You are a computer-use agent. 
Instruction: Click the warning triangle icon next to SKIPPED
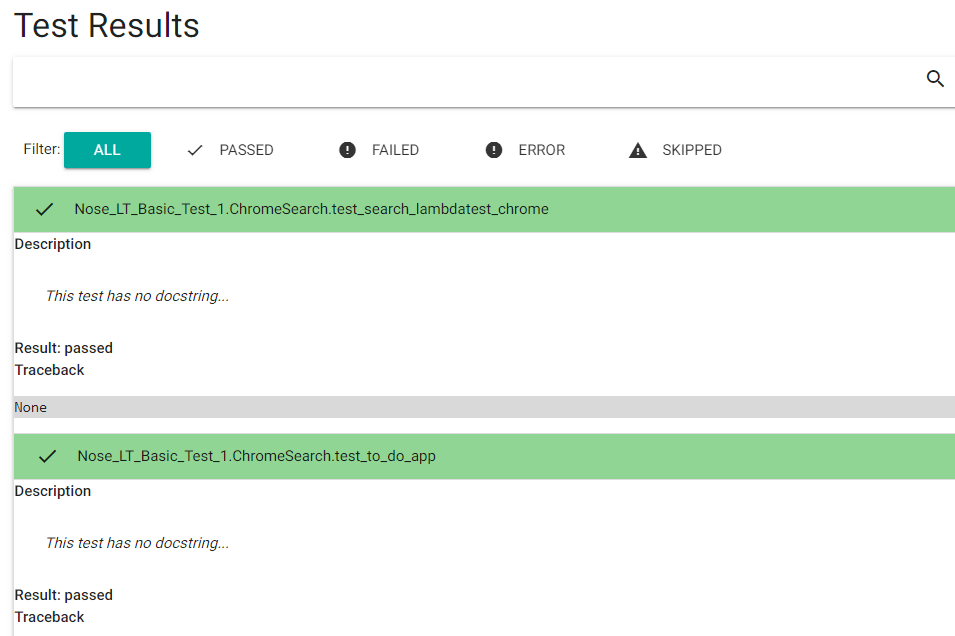637,149
